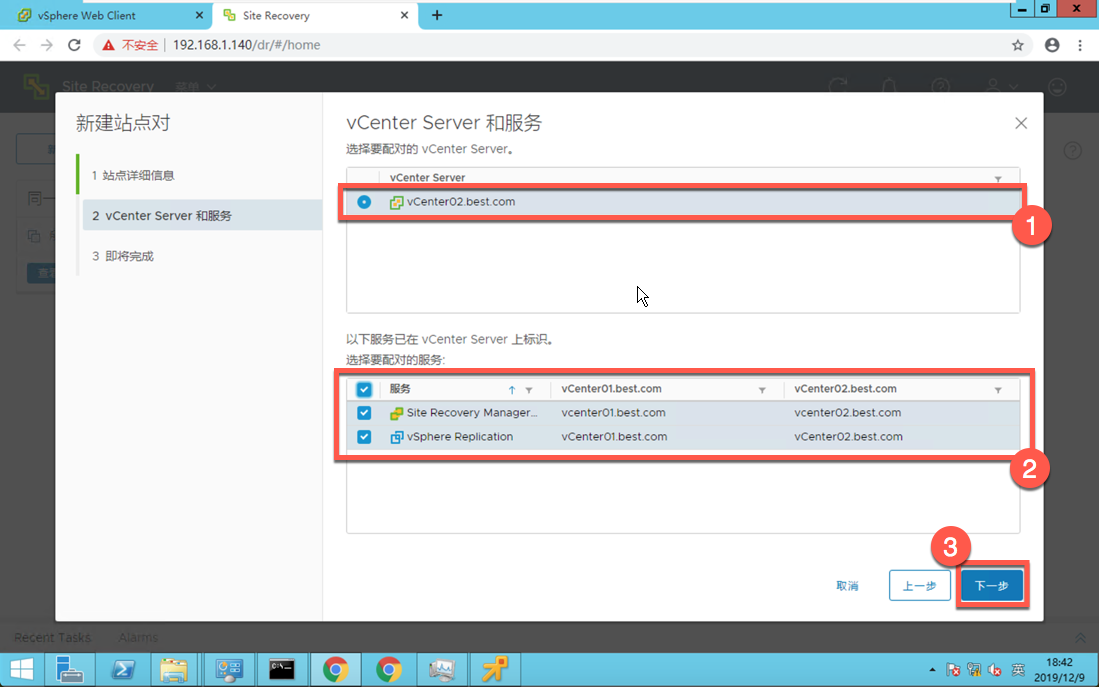Image resolution: width=1099 pixels, height=687 pixels.
Task: Open the monitor chart taskbar icon
Action: (442, 669)
